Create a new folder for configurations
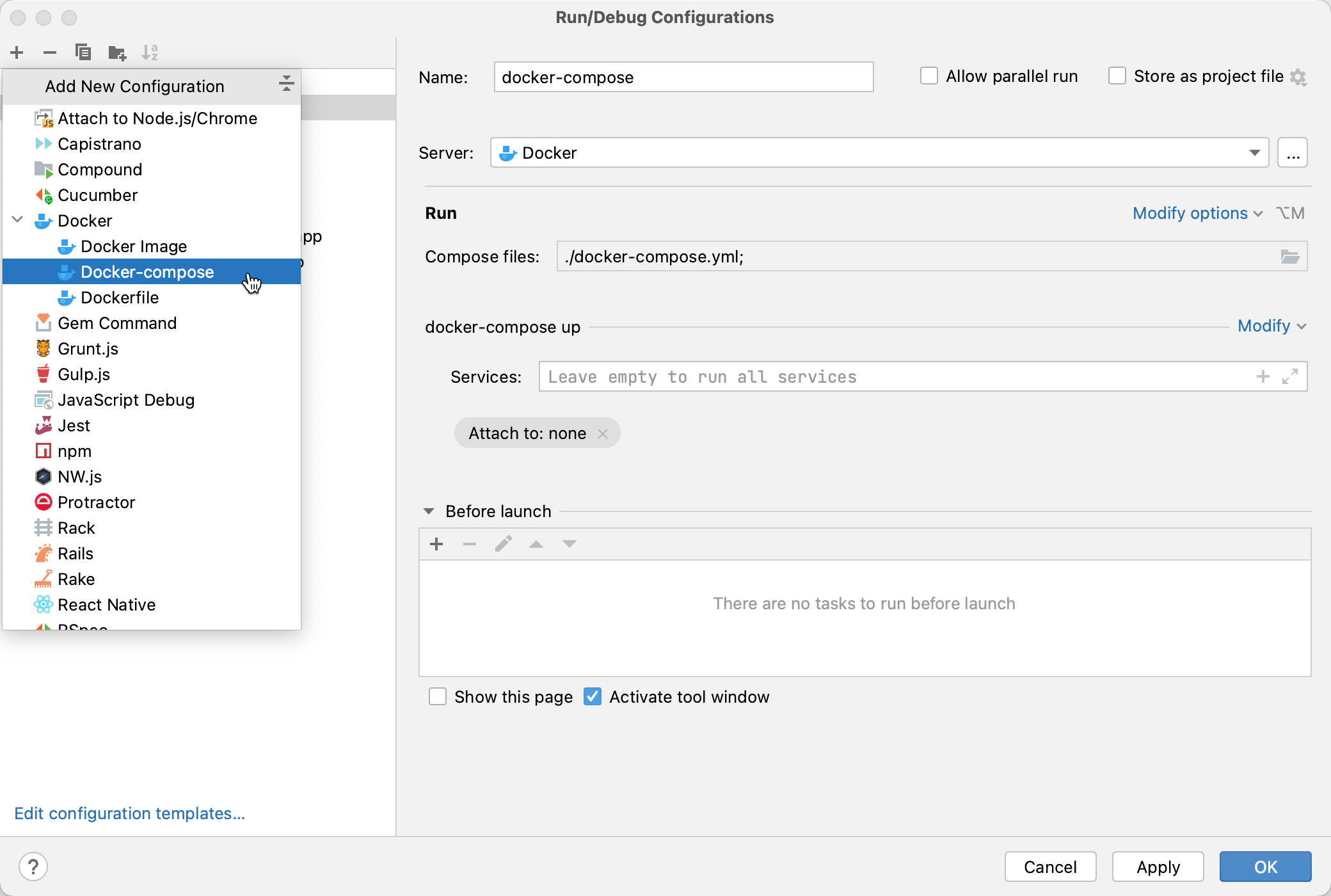The image size is (1331, 896). tap(116, 52)
